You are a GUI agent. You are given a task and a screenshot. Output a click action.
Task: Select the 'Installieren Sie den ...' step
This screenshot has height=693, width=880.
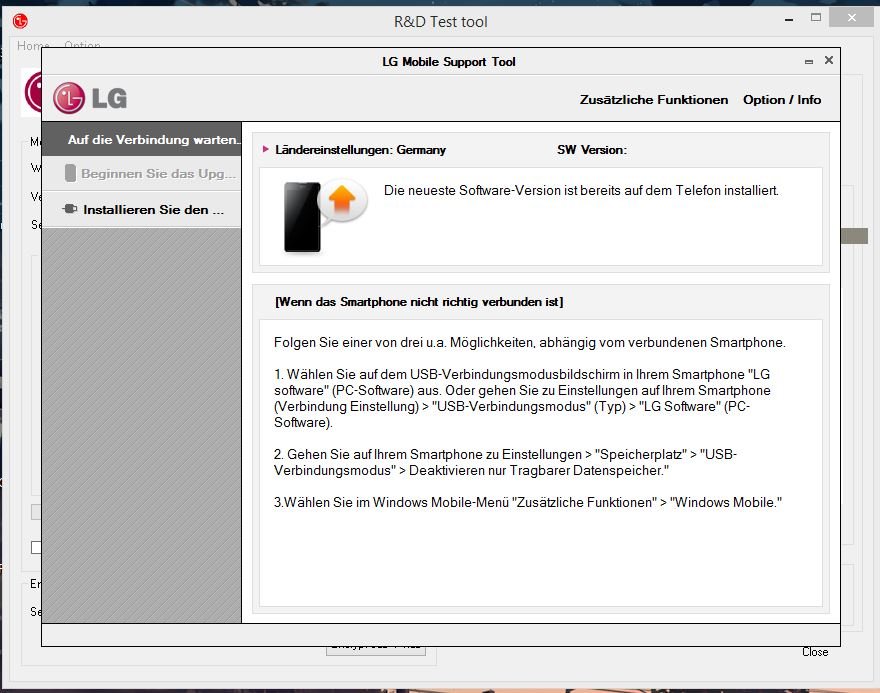tap(142, 209)
